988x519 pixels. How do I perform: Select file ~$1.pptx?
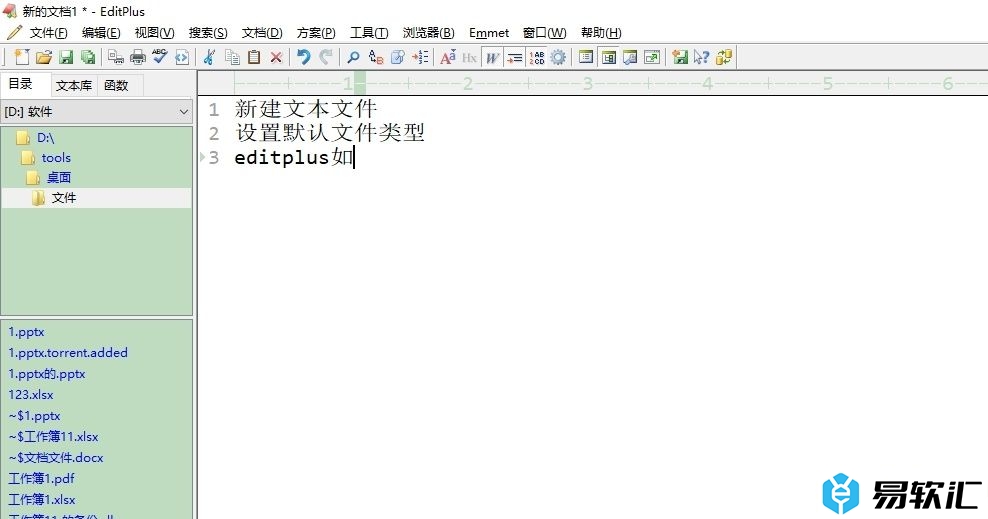(35, 416)
